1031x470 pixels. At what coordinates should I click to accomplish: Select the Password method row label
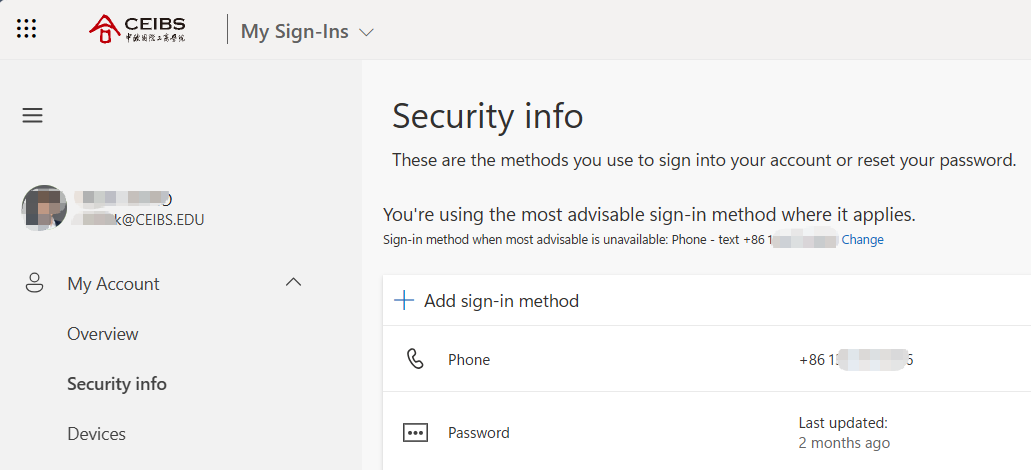[479, 433]
